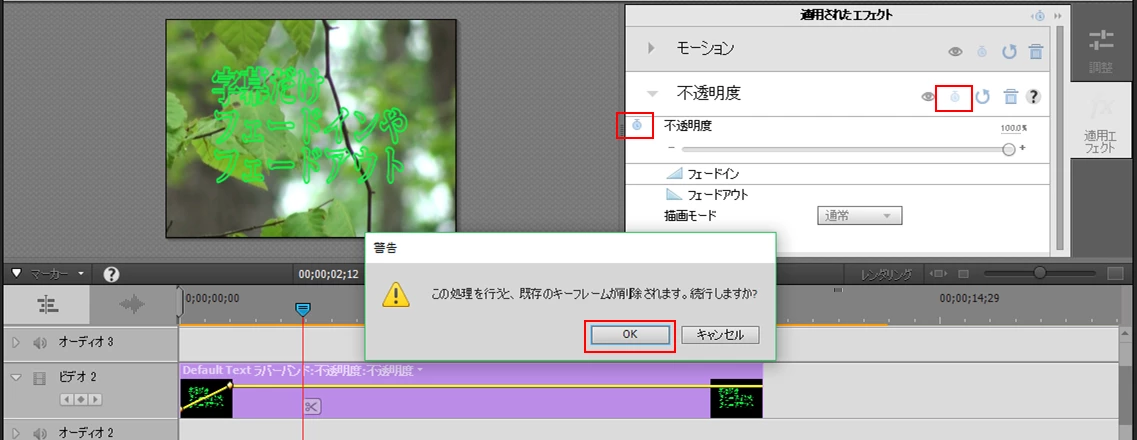Click the blue playhead marker on ruler
Screen dimensions: 1137x440
coord(303,310)
